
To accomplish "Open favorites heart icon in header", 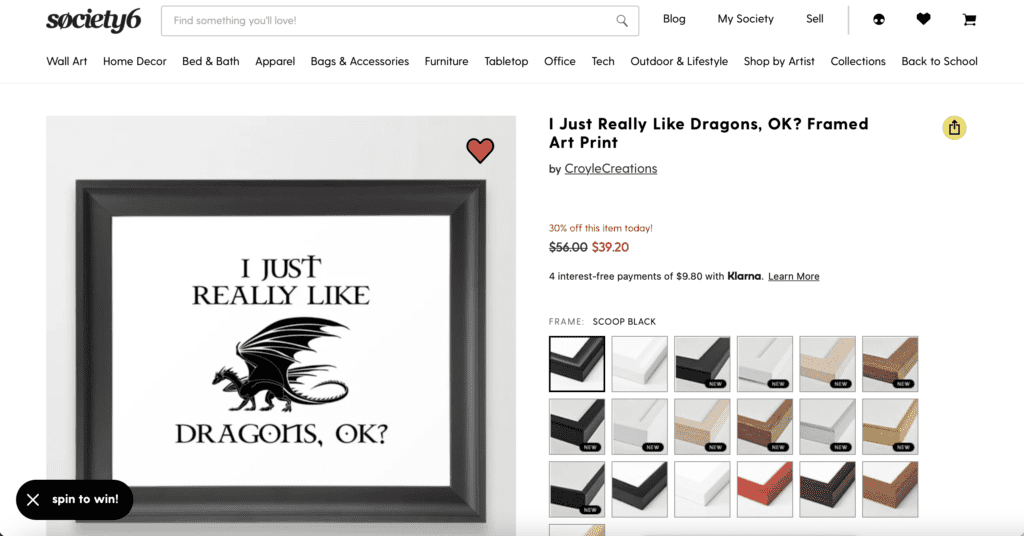I will [923, 19].
